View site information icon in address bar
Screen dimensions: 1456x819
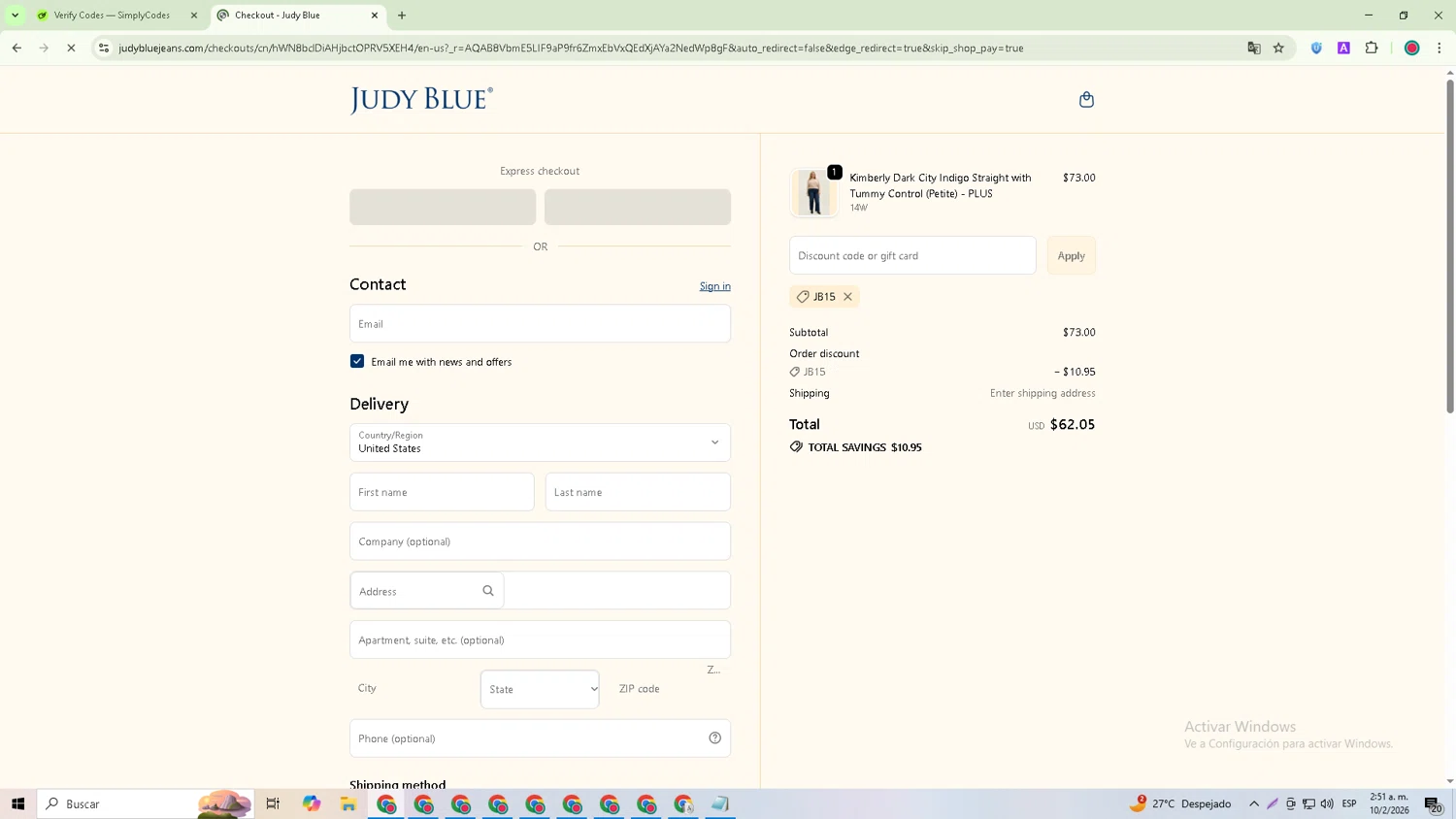click(x=104, y=48)
